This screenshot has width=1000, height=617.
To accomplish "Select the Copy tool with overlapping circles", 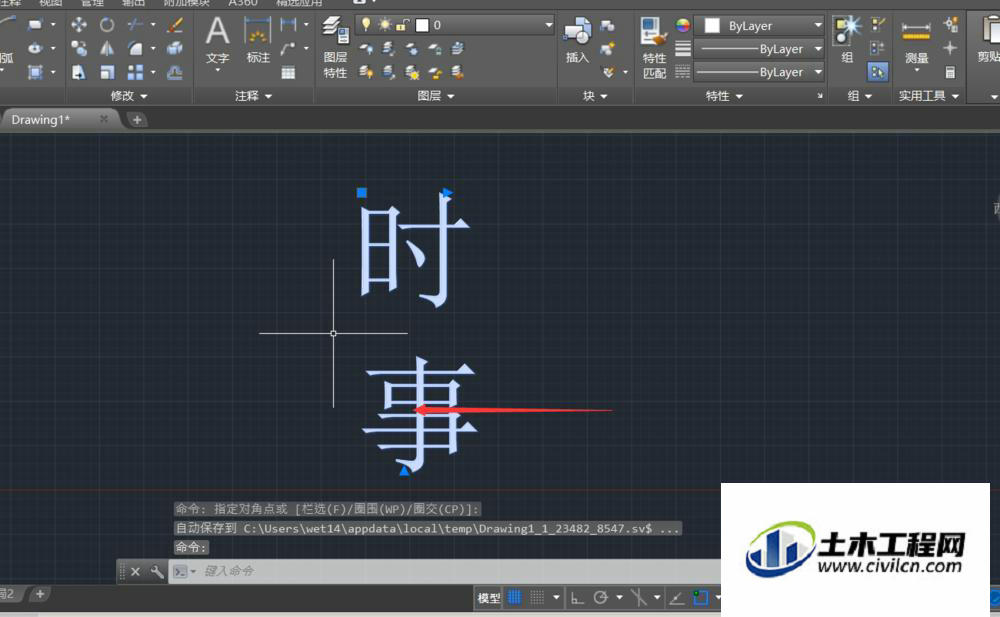I will [x=79, y=48].
